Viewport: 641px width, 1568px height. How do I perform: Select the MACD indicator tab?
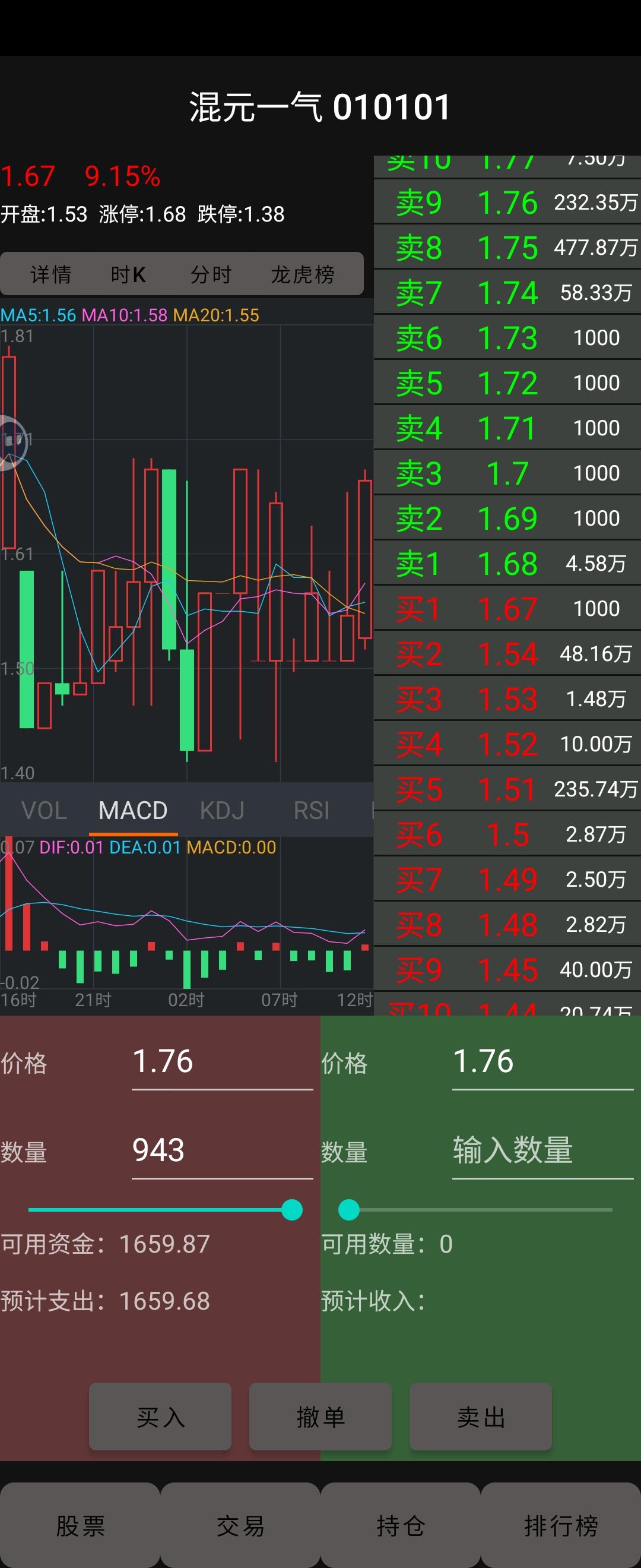coord(133,810)
